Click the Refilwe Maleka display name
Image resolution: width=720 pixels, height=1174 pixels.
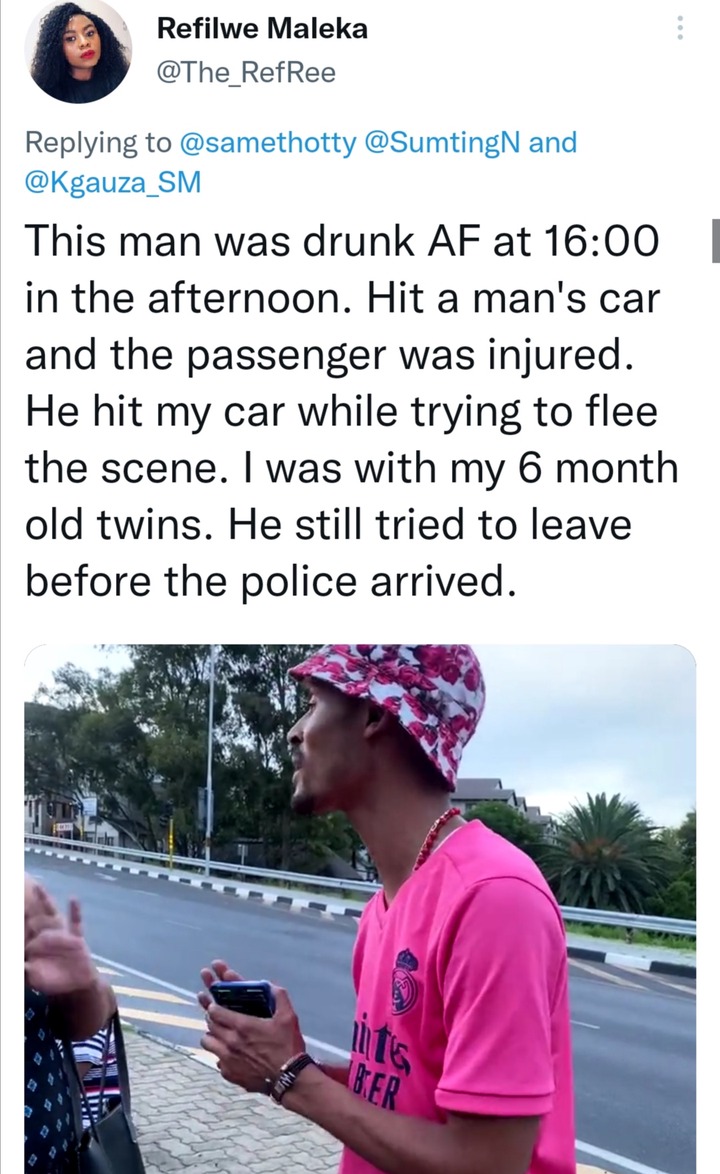click(262, 28)
